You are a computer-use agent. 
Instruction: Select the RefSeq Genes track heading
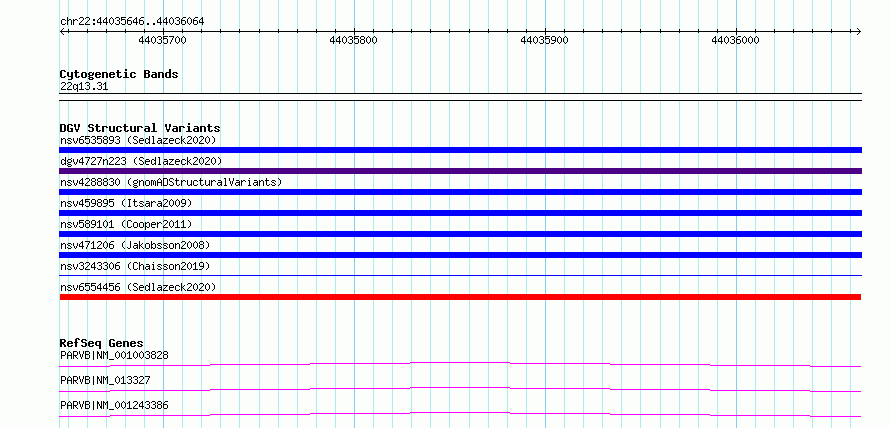tap(101, 343)
